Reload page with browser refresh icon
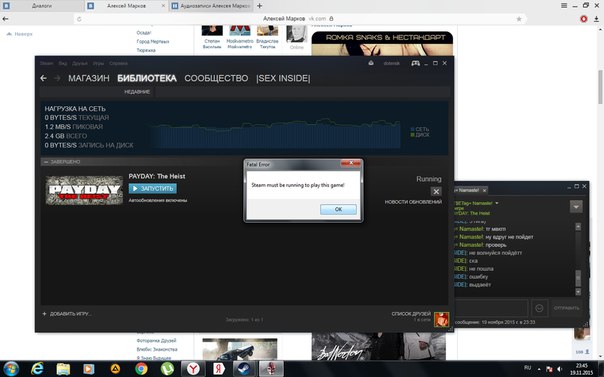The image size is (604, 377). pyautogui.click(x=79, y=19)
